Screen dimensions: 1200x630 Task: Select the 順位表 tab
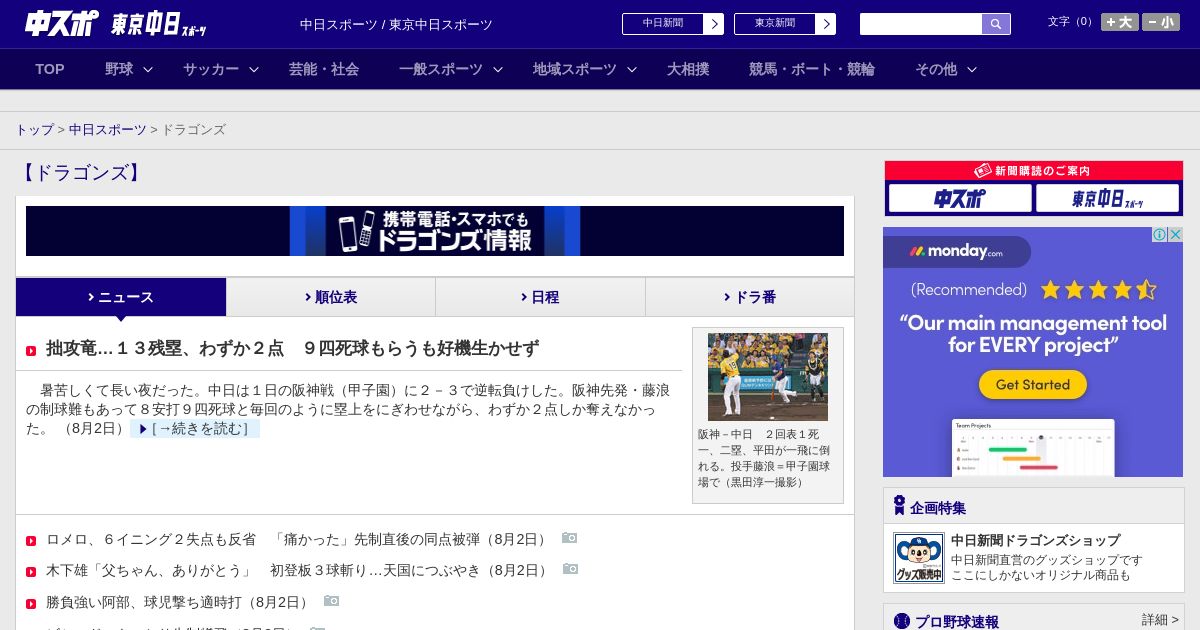click(331, 297)
